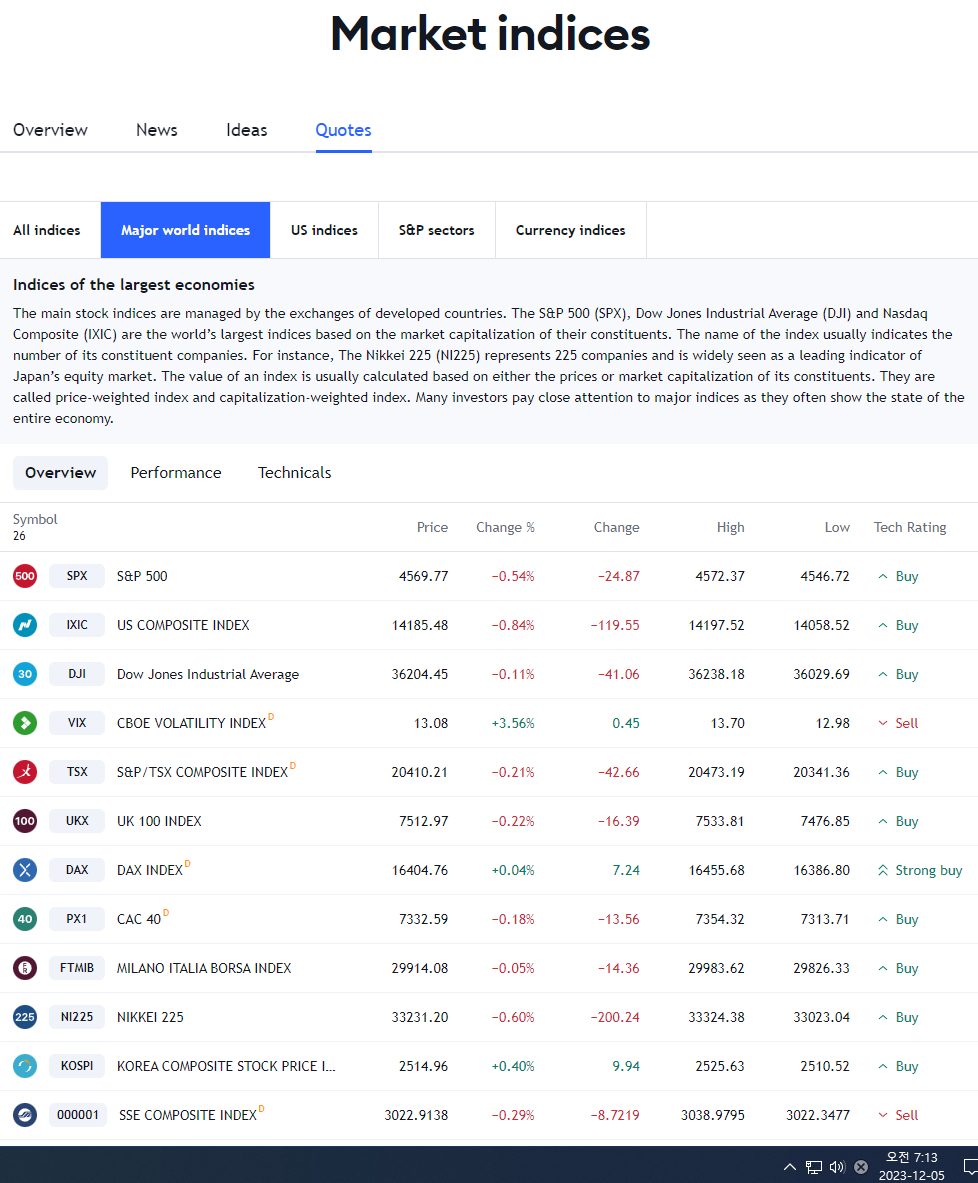Click the DAX blue X logo icon
This screenshot has height=1183, width=978.
(25, 870)
